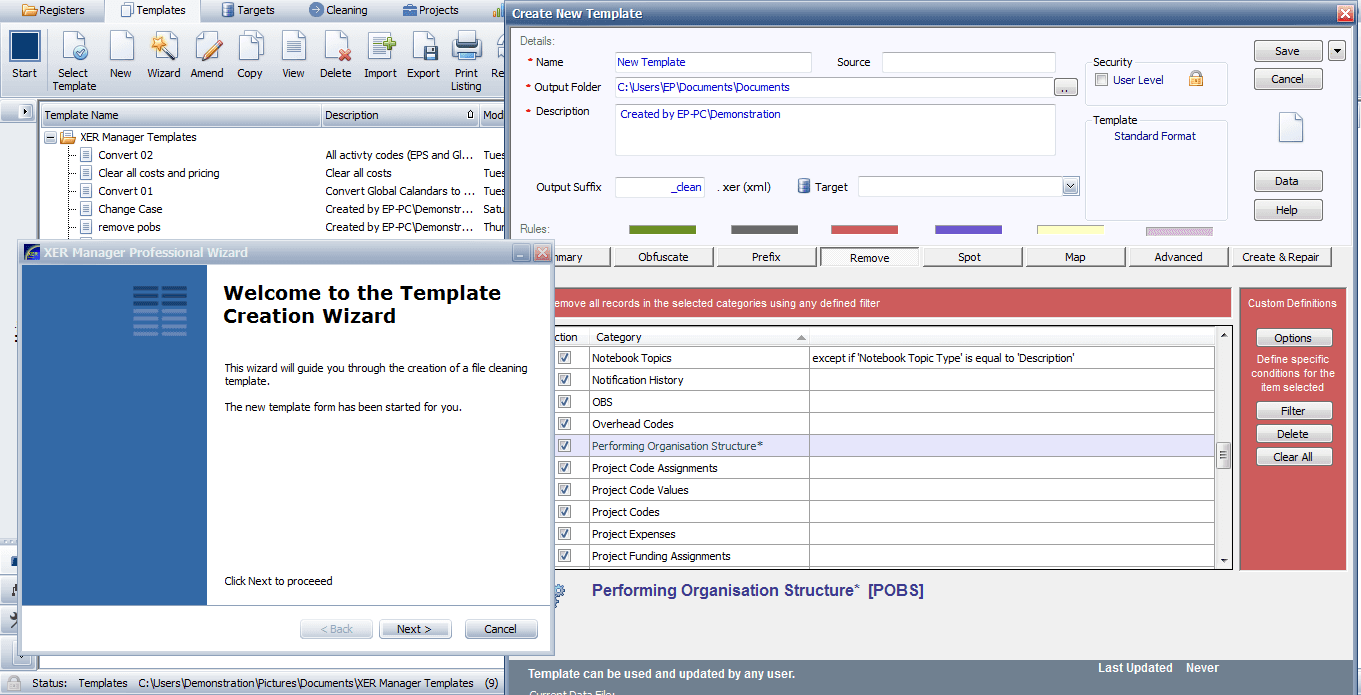Toggle the OBS checkbox
Viewport: 1361px width, 695px height.
click(565, 401)
